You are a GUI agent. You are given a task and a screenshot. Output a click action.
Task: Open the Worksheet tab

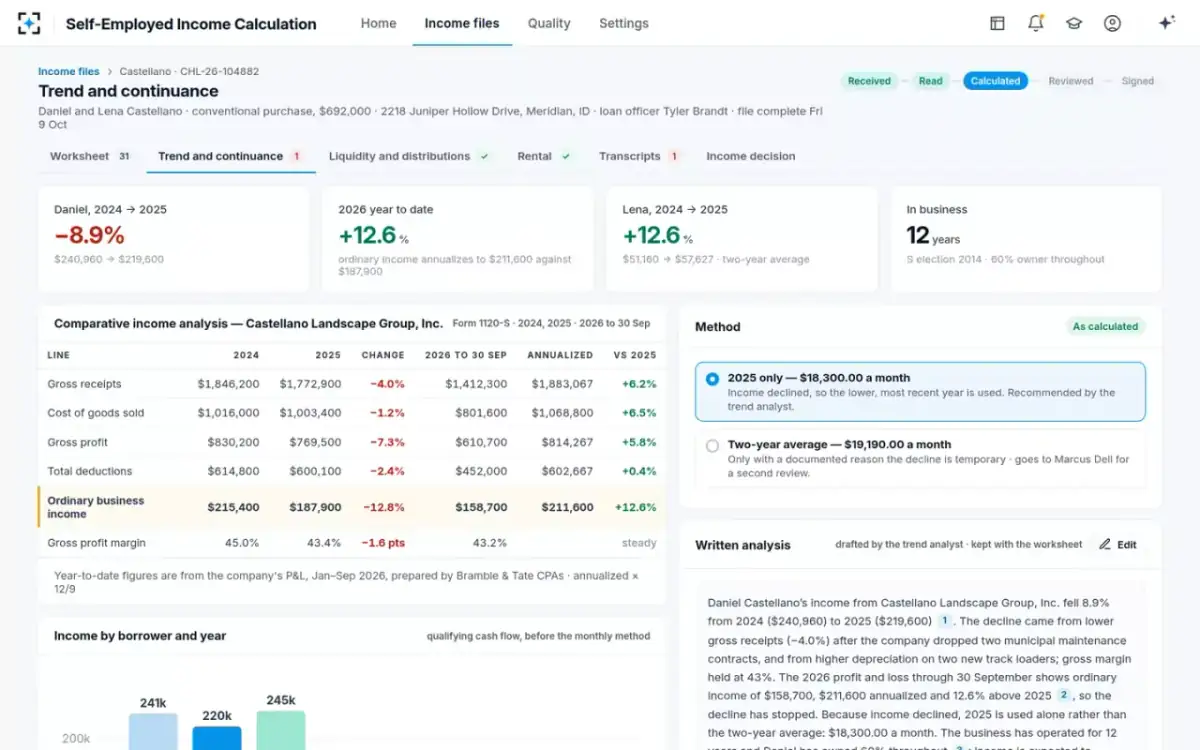90,156
